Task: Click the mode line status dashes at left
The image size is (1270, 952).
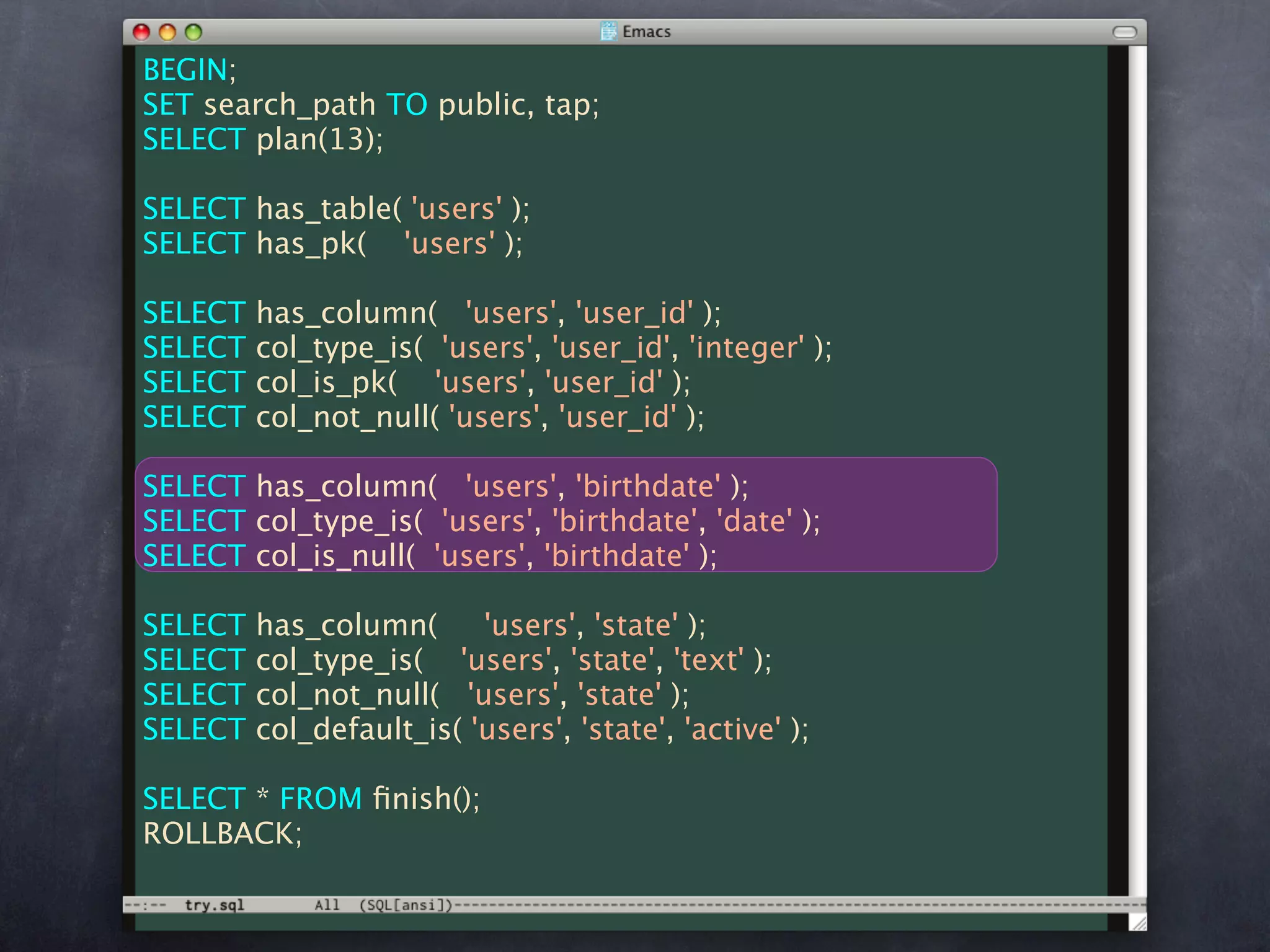Action: coord(146,905)
